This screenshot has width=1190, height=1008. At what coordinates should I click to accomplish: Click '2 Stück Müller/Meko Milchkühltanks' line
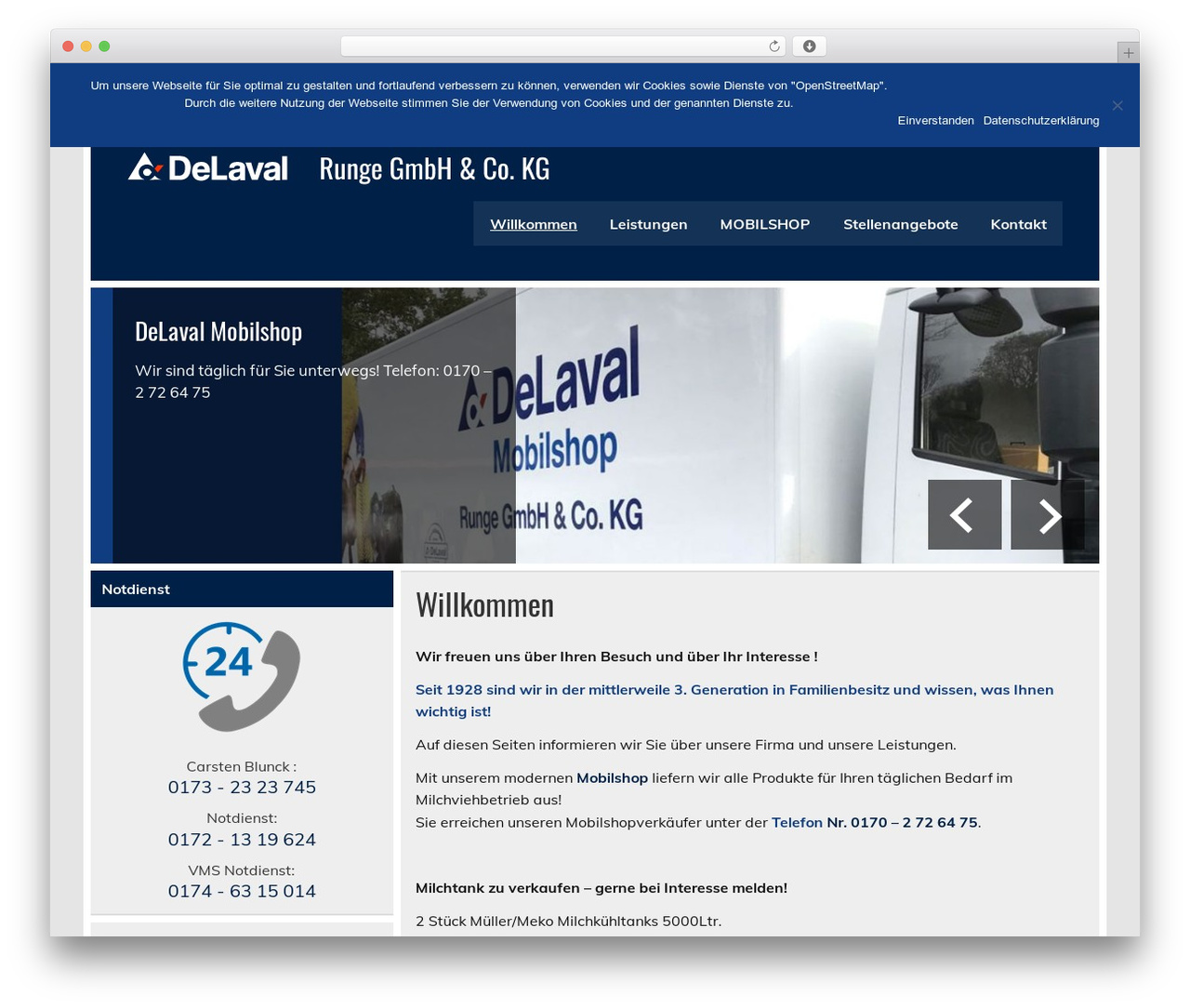568,921
